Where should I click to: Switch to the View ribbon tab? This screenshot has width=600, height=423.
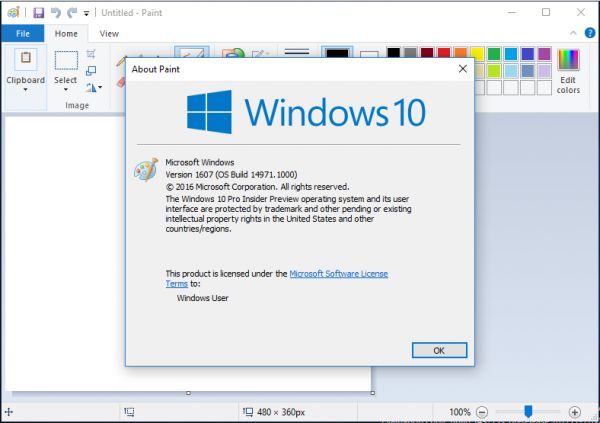click(109, 34)
